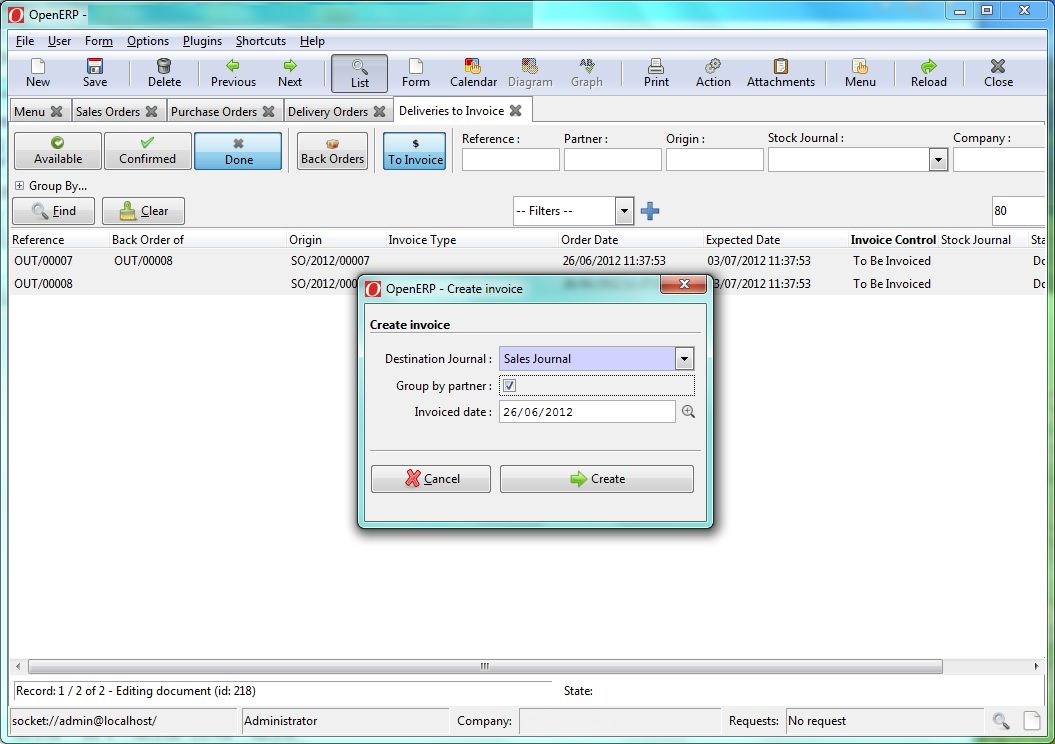1055x744 pixels.
Task: Sort by the Order Date column header
Action: 589,240
